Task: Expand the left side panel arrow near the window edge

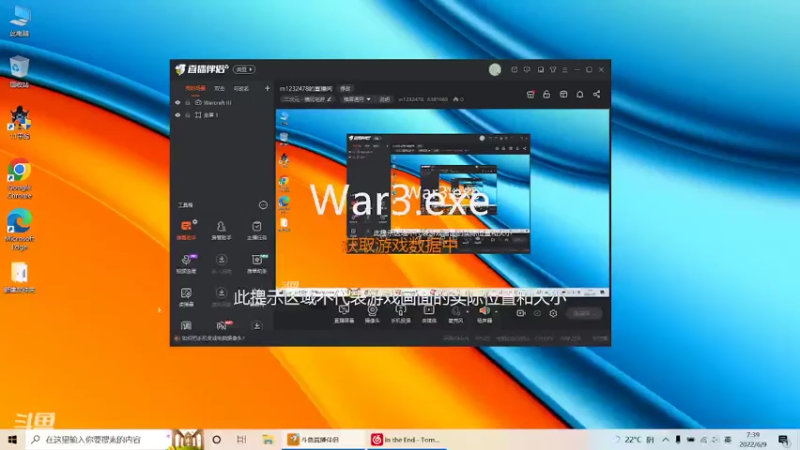Action: point(159,310)
